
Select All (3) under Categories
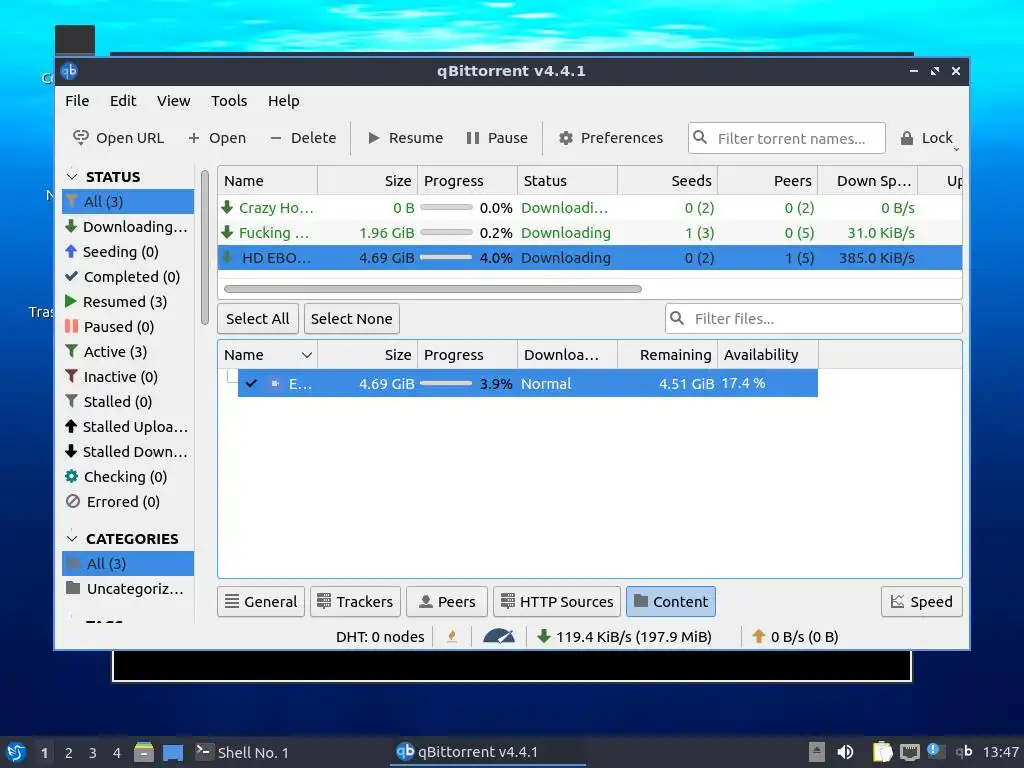point(128,564)
